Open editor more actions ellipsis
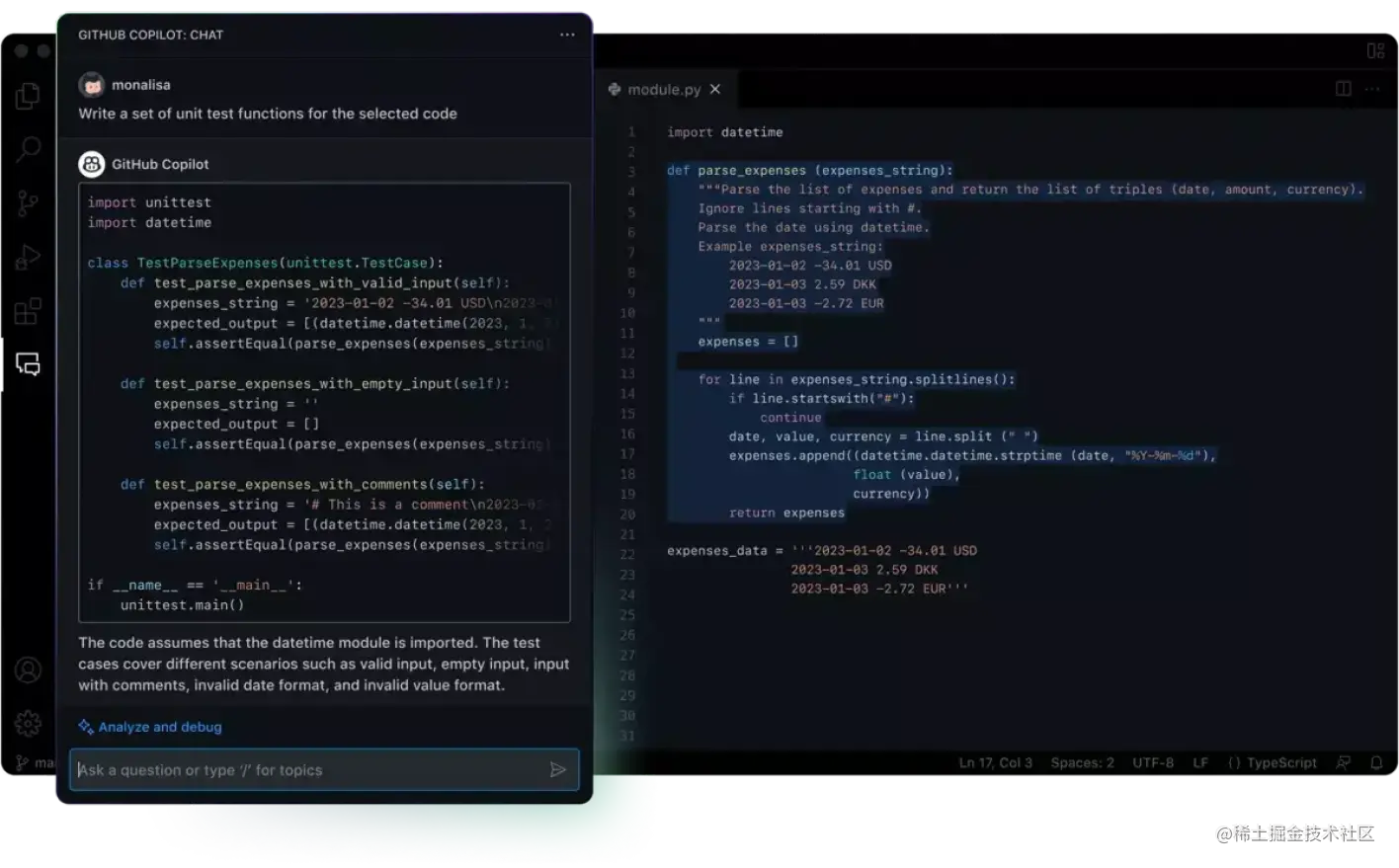Viewport: 1399px width, 868px height. [x=1372, y=89]
